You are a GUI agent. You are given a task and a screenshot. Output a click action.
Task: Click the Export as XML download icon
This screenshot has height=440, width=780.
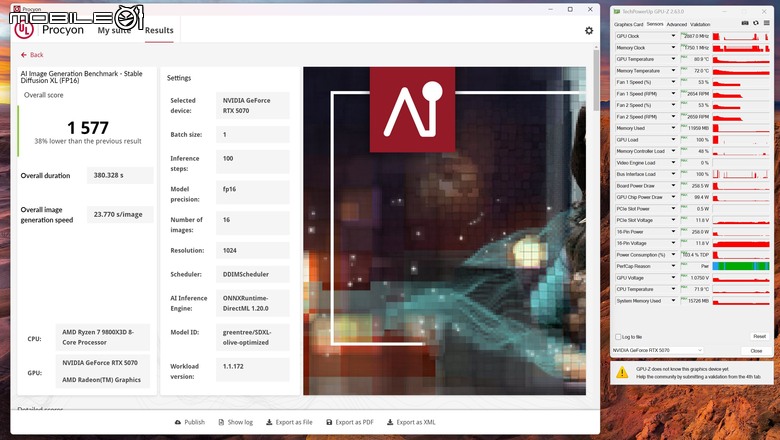click(390, 422)
